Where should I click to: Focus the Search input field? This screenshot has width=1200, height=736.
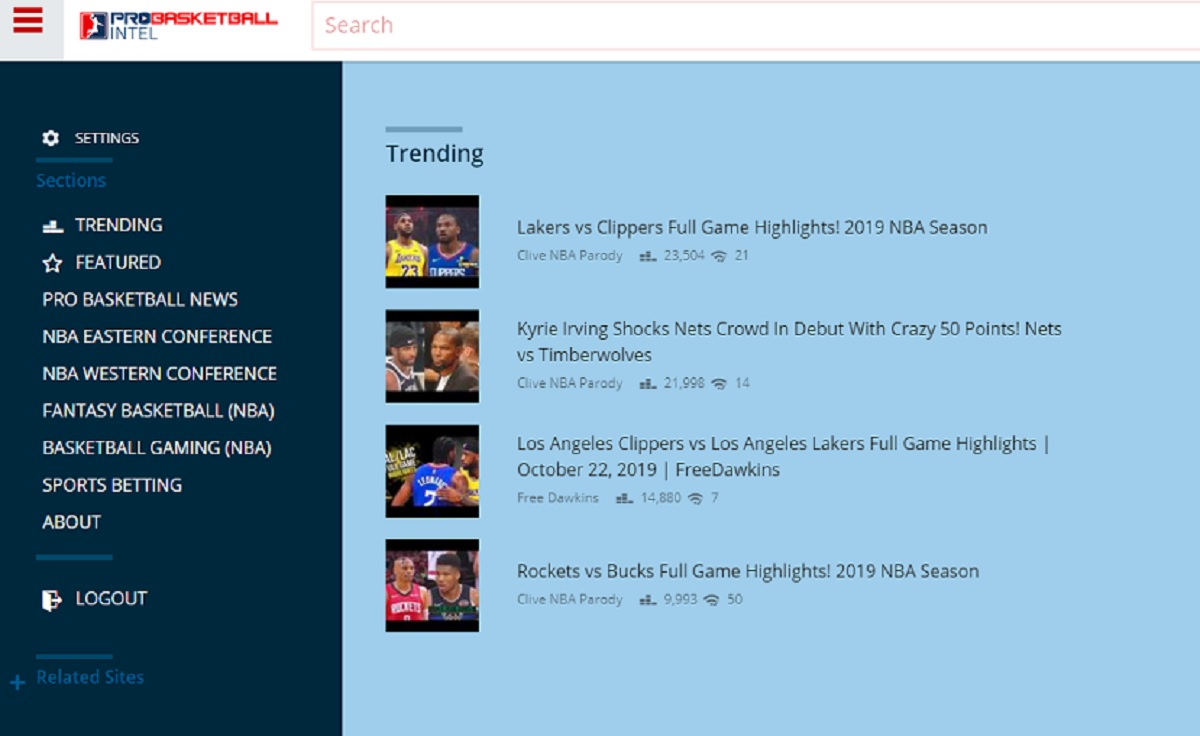coord(756,26)
